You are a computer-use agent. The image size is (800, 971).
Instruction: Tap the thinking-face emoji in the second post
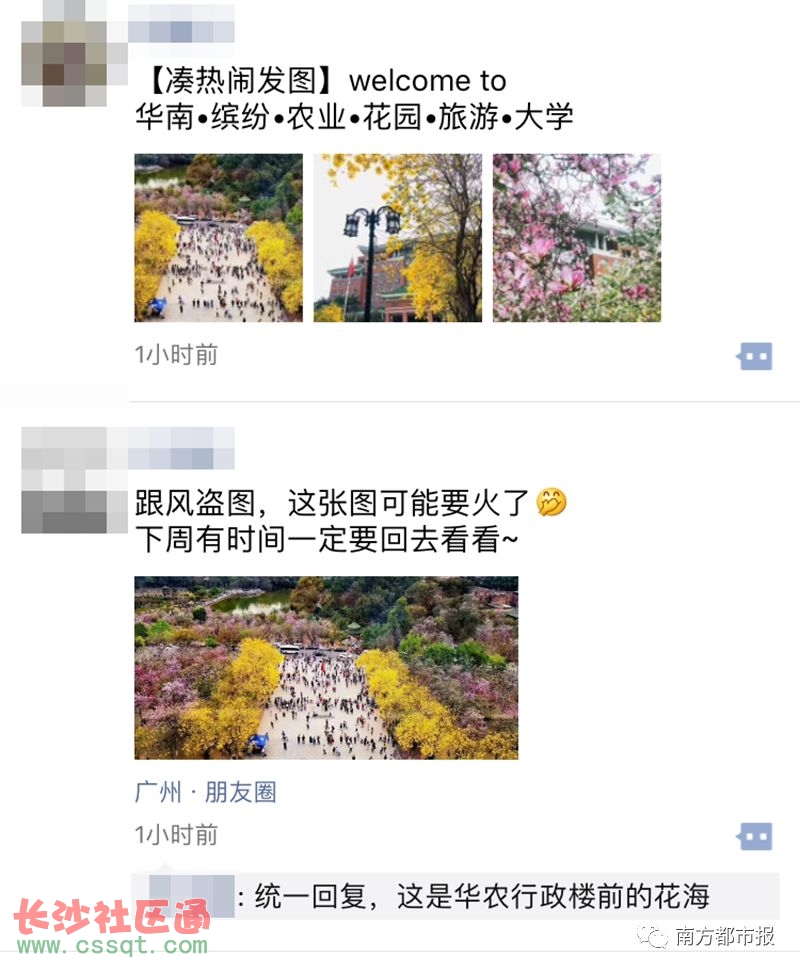point(550,502)
